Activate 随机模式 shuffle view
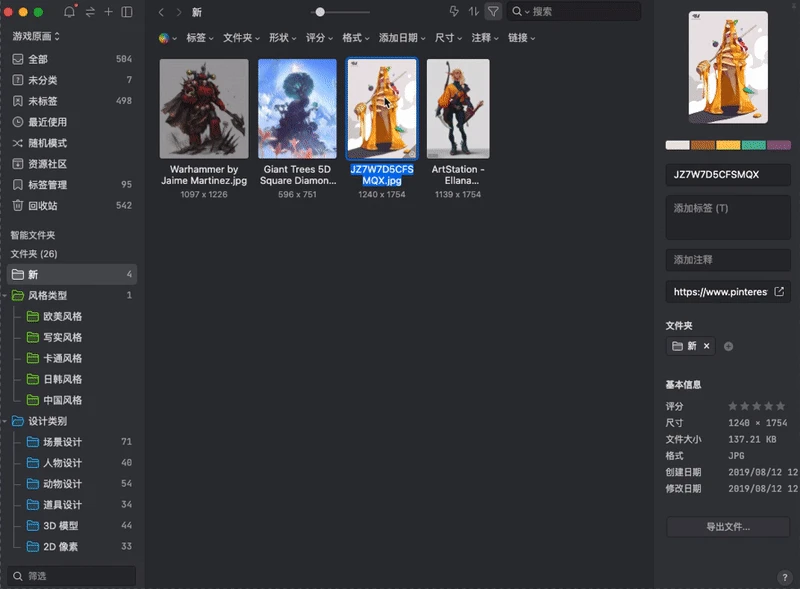The image size is (800, 589). coord(72,143)
